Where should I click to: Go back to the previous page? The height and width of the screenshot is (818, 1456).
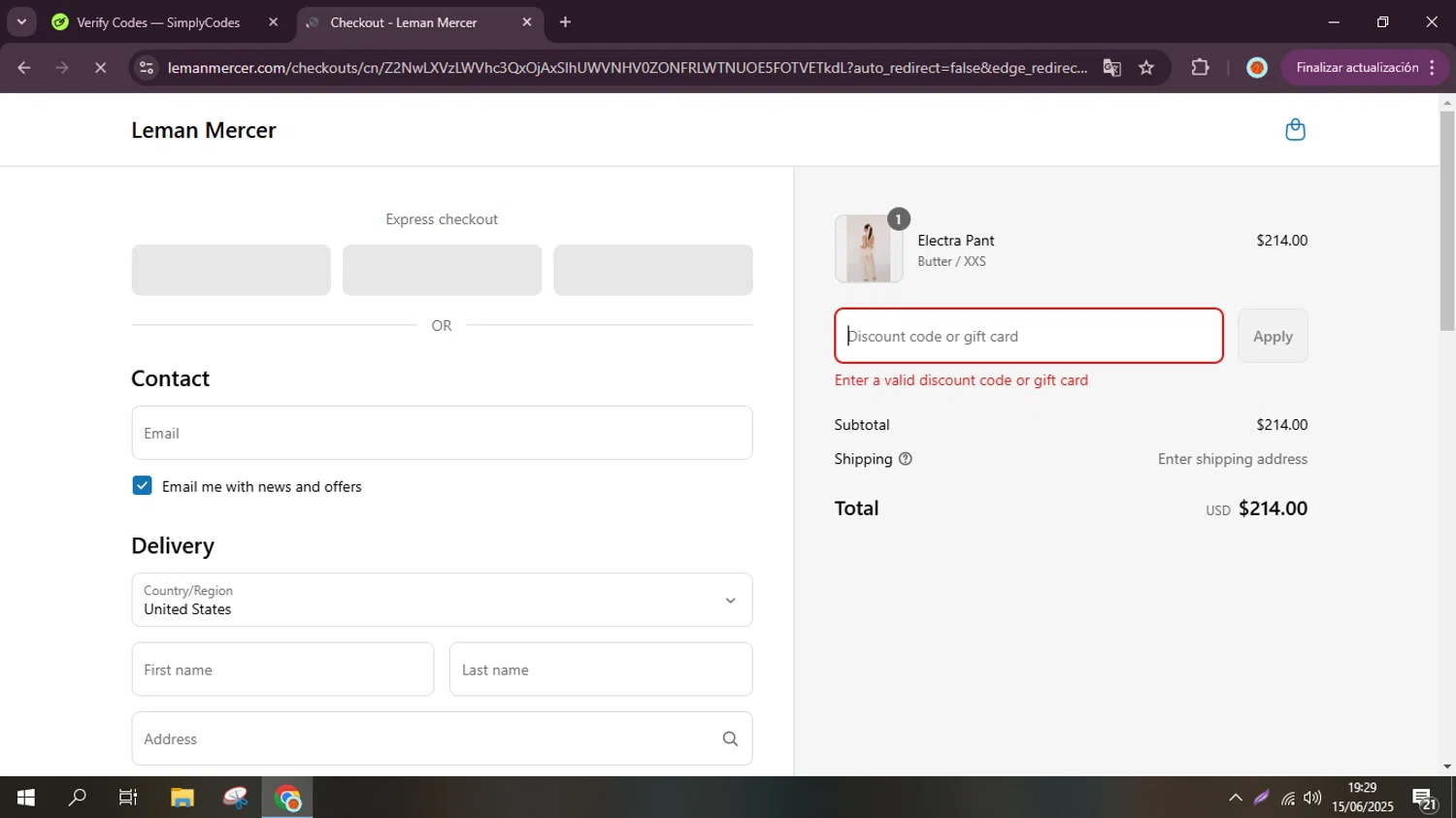tap(24, 68)
